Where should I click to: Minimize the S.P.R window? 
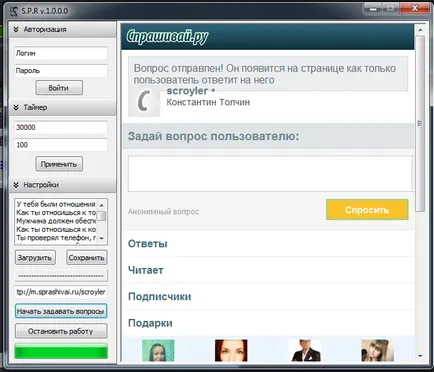pyautogui.click(x=373, y=9)
